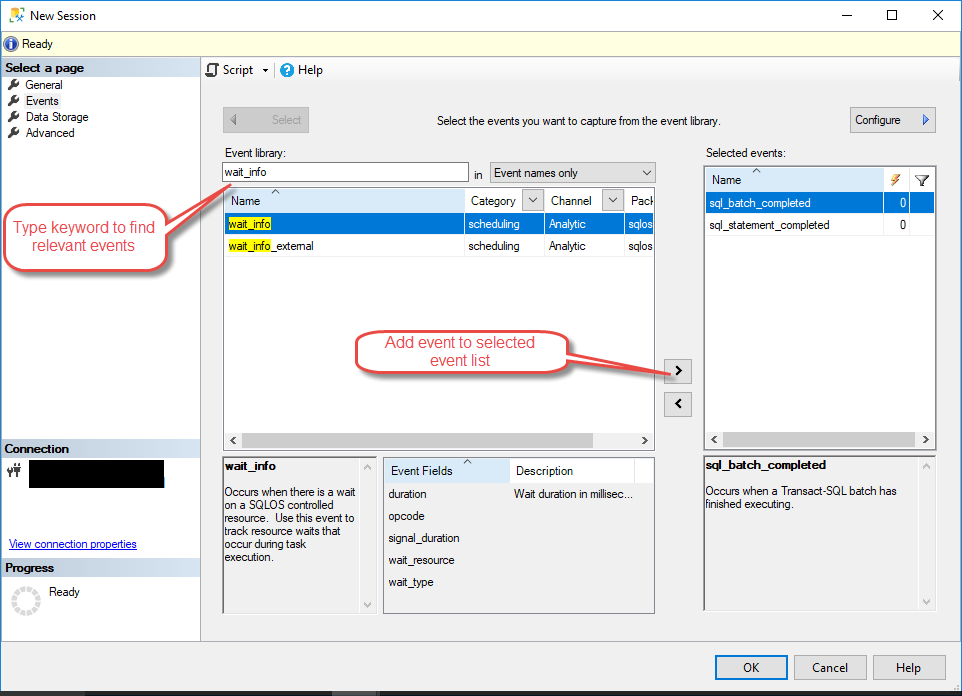Viewport: 962px width, 696px height.
Task: Select the Events page in Select a page
Action: click(40, 100)
